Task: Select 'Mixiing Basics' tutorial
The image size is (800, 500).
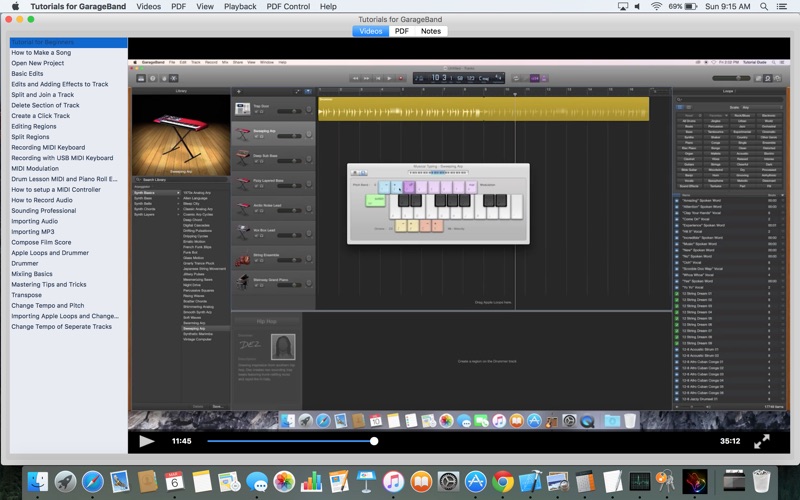Action: coord(68,274)
